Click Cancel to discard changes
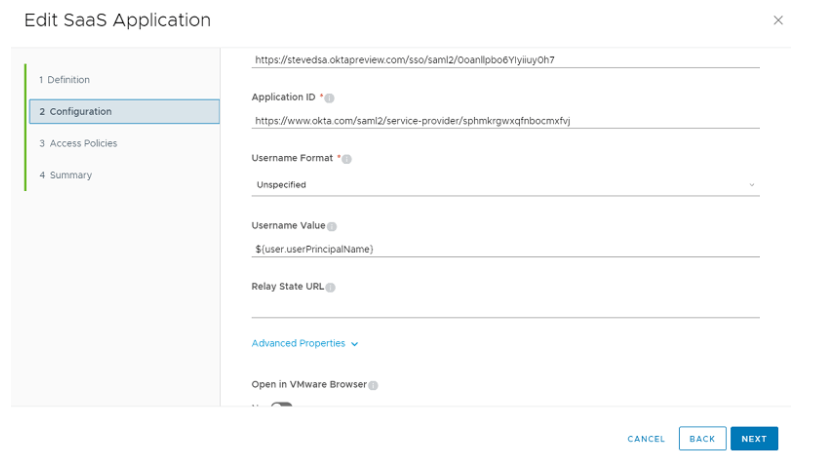 pyautogui.click(x=646, y=439)
